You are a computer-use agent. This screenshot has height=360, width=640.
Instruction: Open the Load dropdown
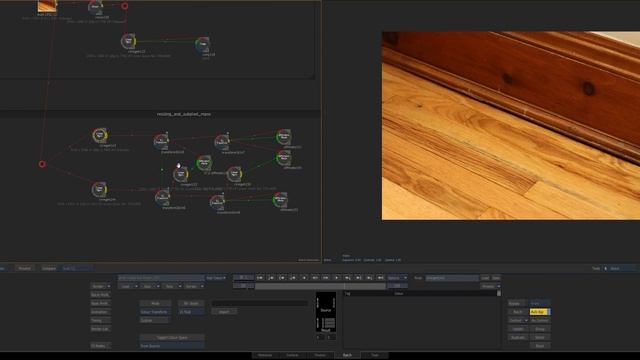coord(128,286)
